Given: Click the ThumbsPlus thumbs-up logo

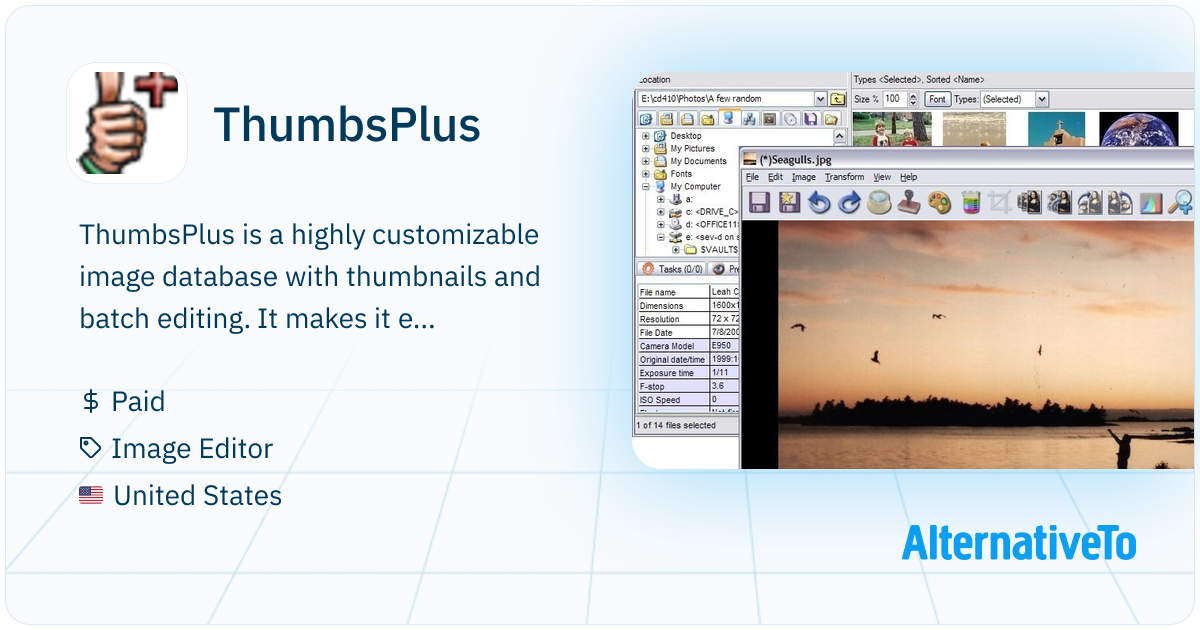Looking at the screenshot, I should 127,123.
